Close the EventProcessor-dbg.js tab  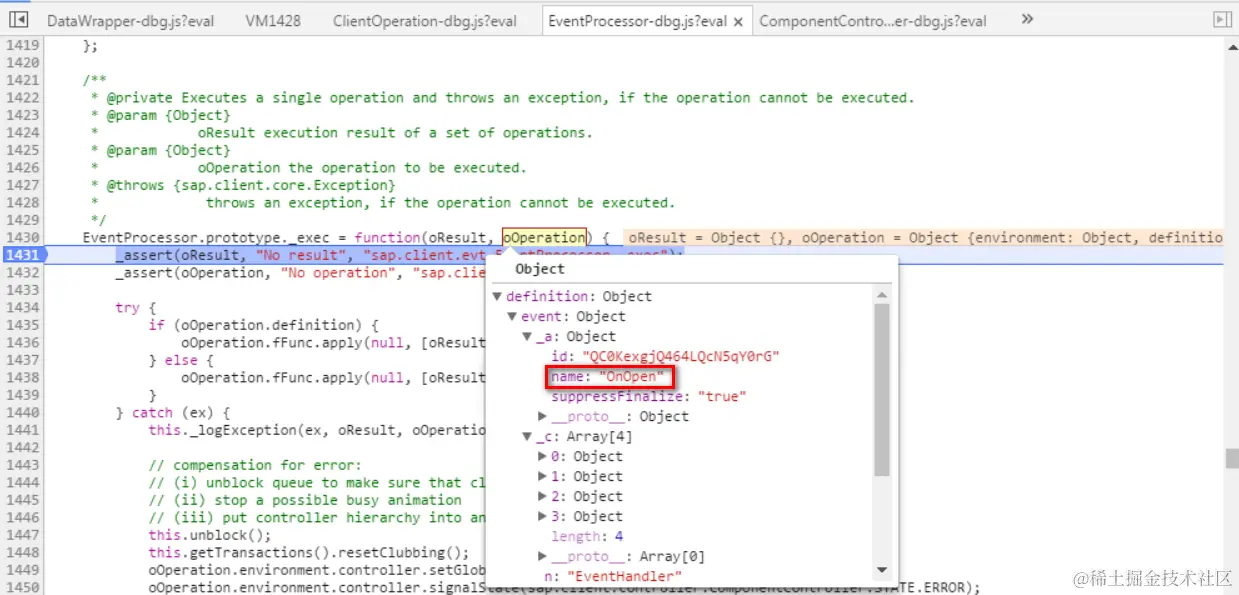738,21
